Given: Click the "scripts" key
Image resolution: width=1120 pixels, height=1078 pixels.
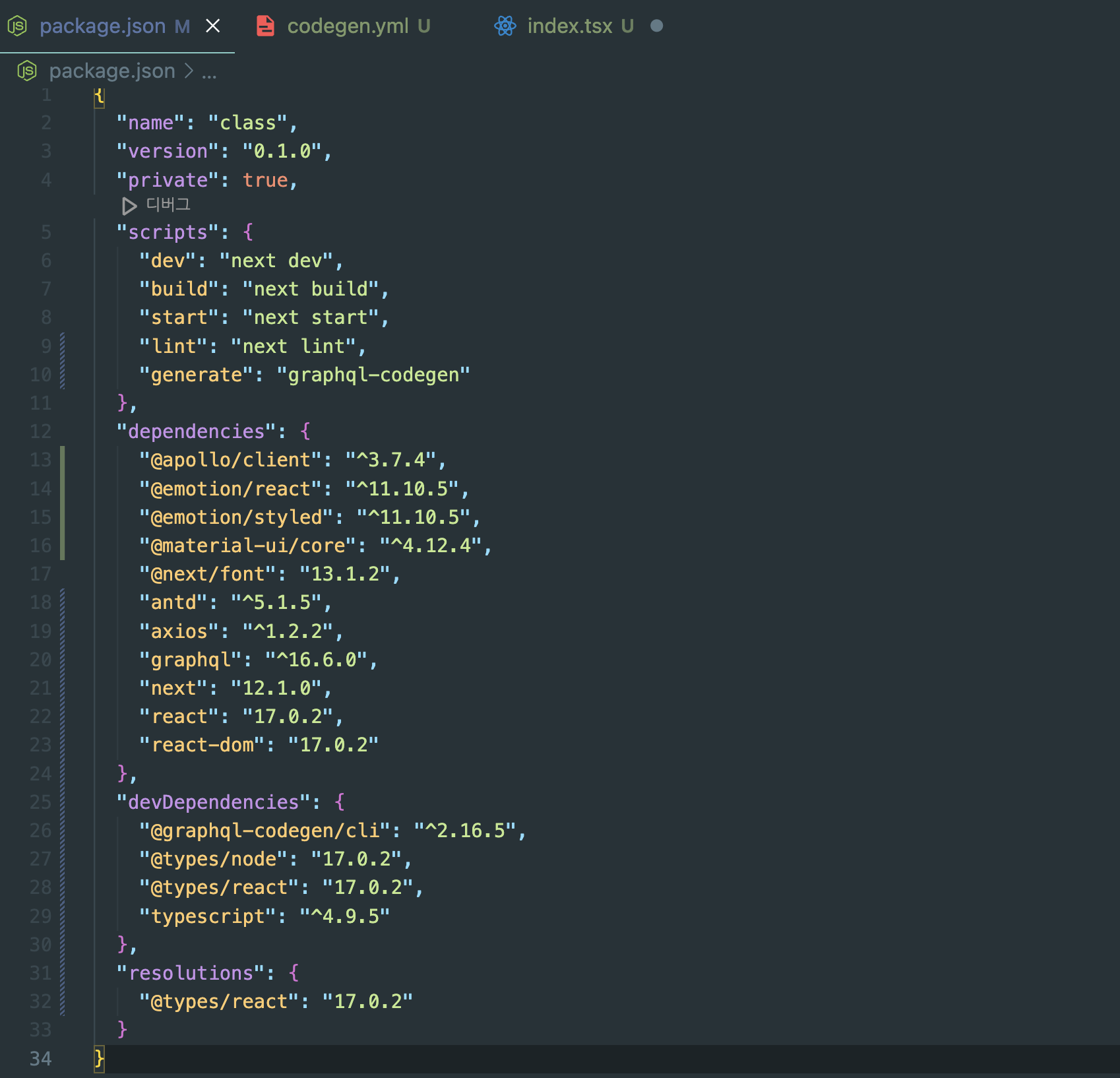Looking at the screenshot, I should 168,232.
